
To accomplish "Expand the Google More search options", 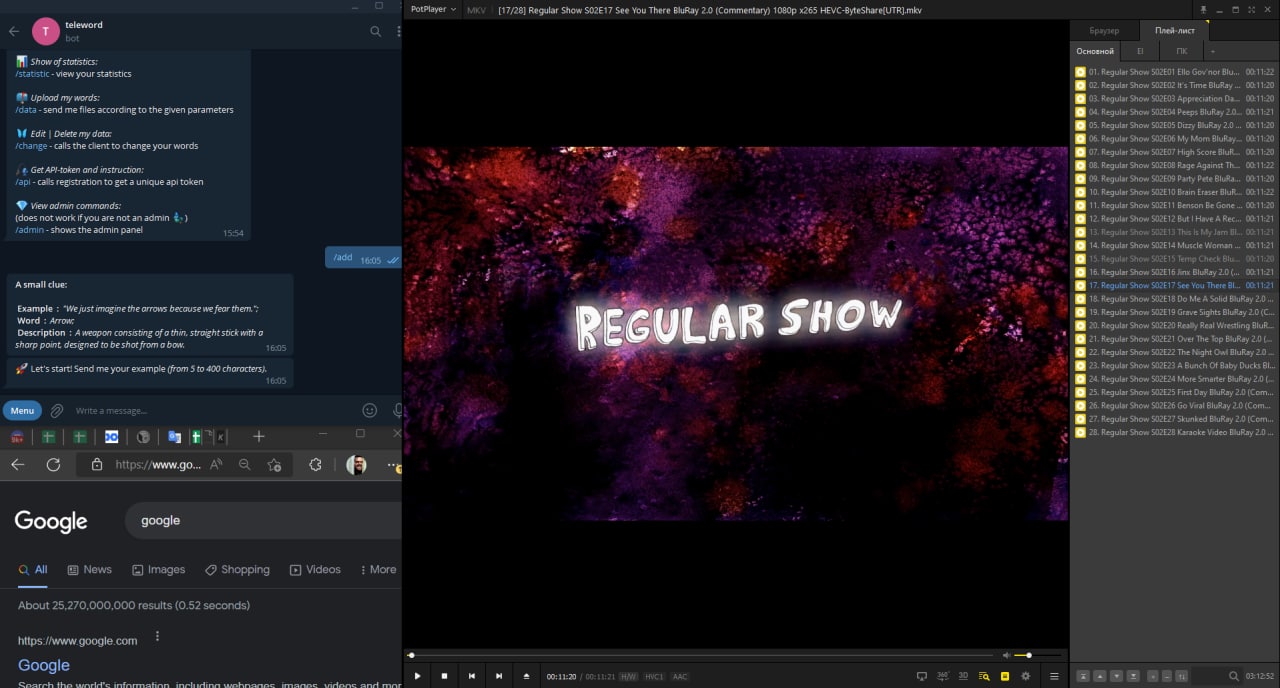I will [378, 569].
